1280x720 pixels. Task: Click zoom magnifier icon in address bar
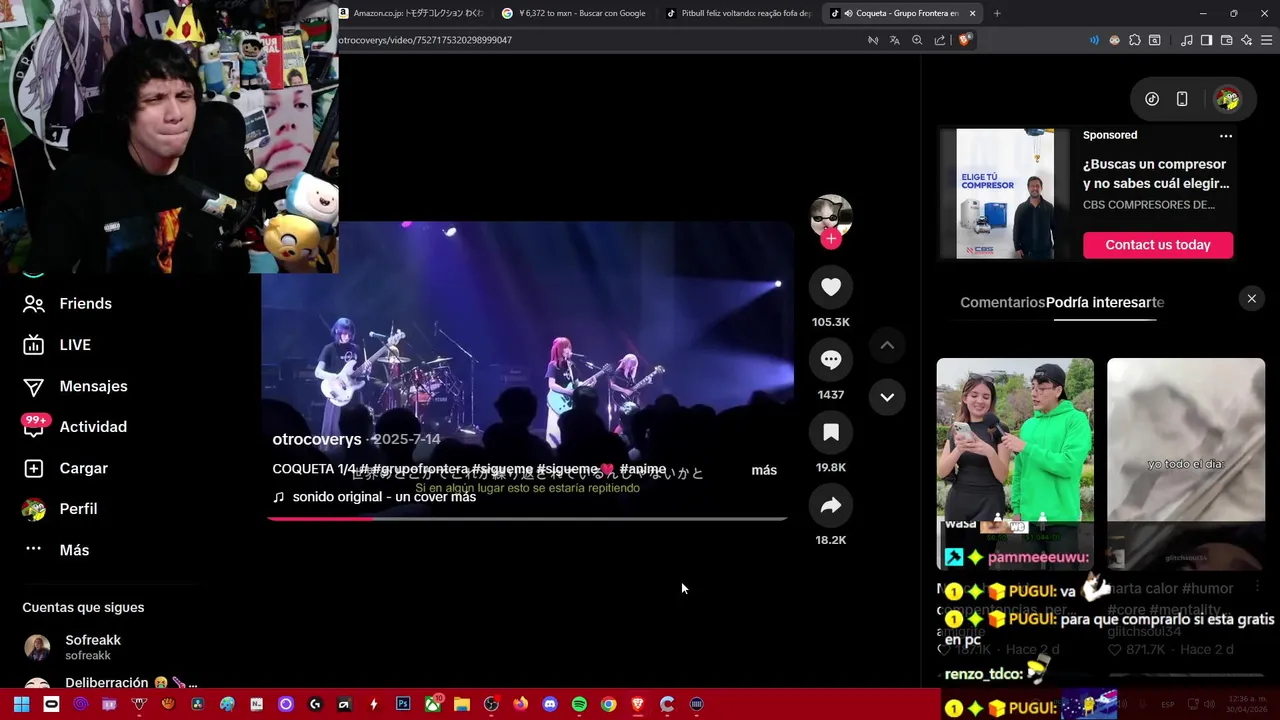(x=917, y=40)
